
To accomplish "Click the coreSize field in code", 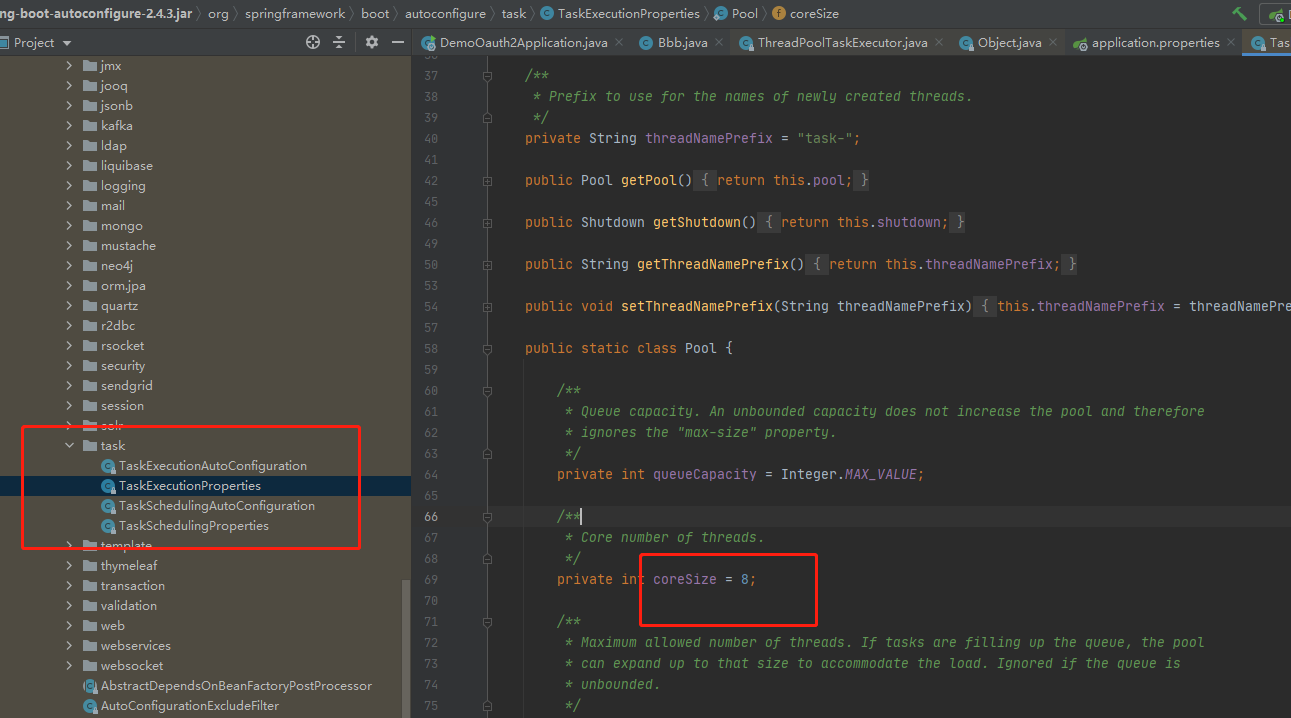I will pos(685,580).
